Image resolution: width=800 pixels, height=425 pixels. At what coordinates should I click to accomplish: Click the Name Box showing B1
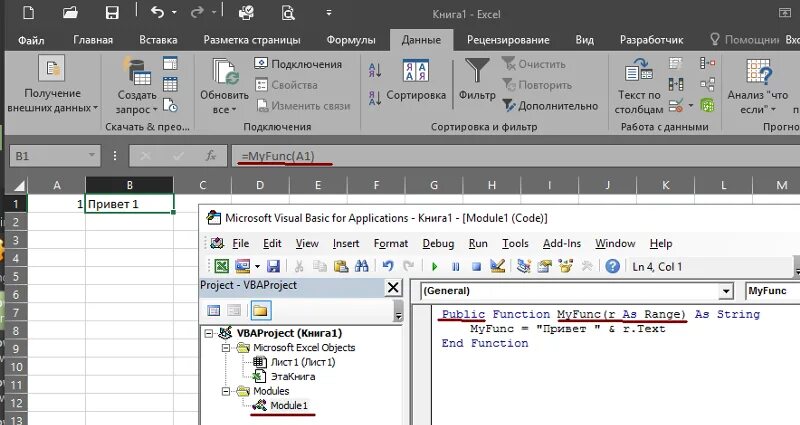click(55, 156)
